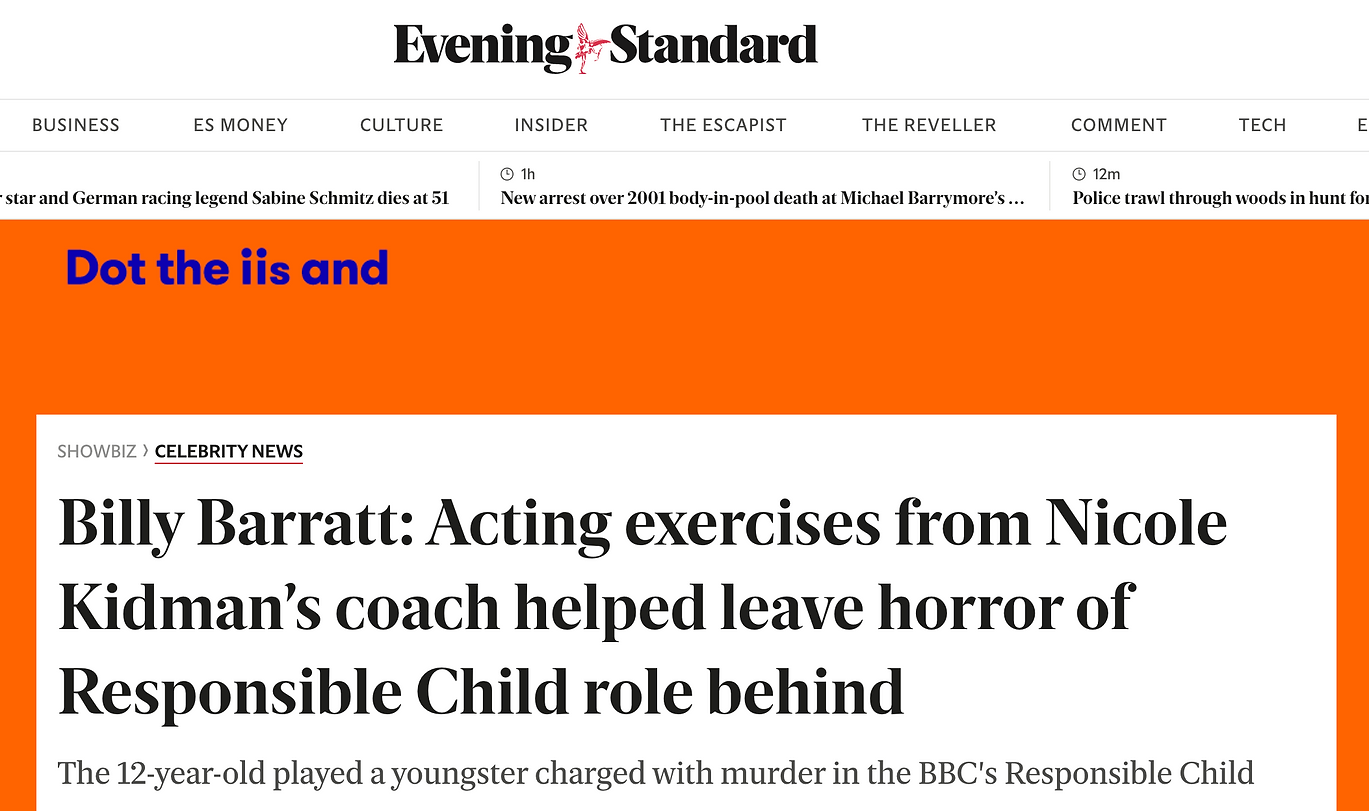The height and width of the screenshot is (811, 1369).
Task: Open the Police trawl through woods story
Action: [x=1220, y=198]
